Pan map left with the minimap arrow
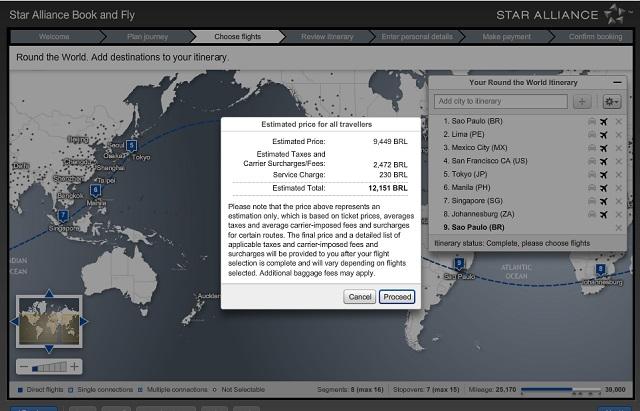The height and width of the screenshot is (411, 640). click(14, 322)
